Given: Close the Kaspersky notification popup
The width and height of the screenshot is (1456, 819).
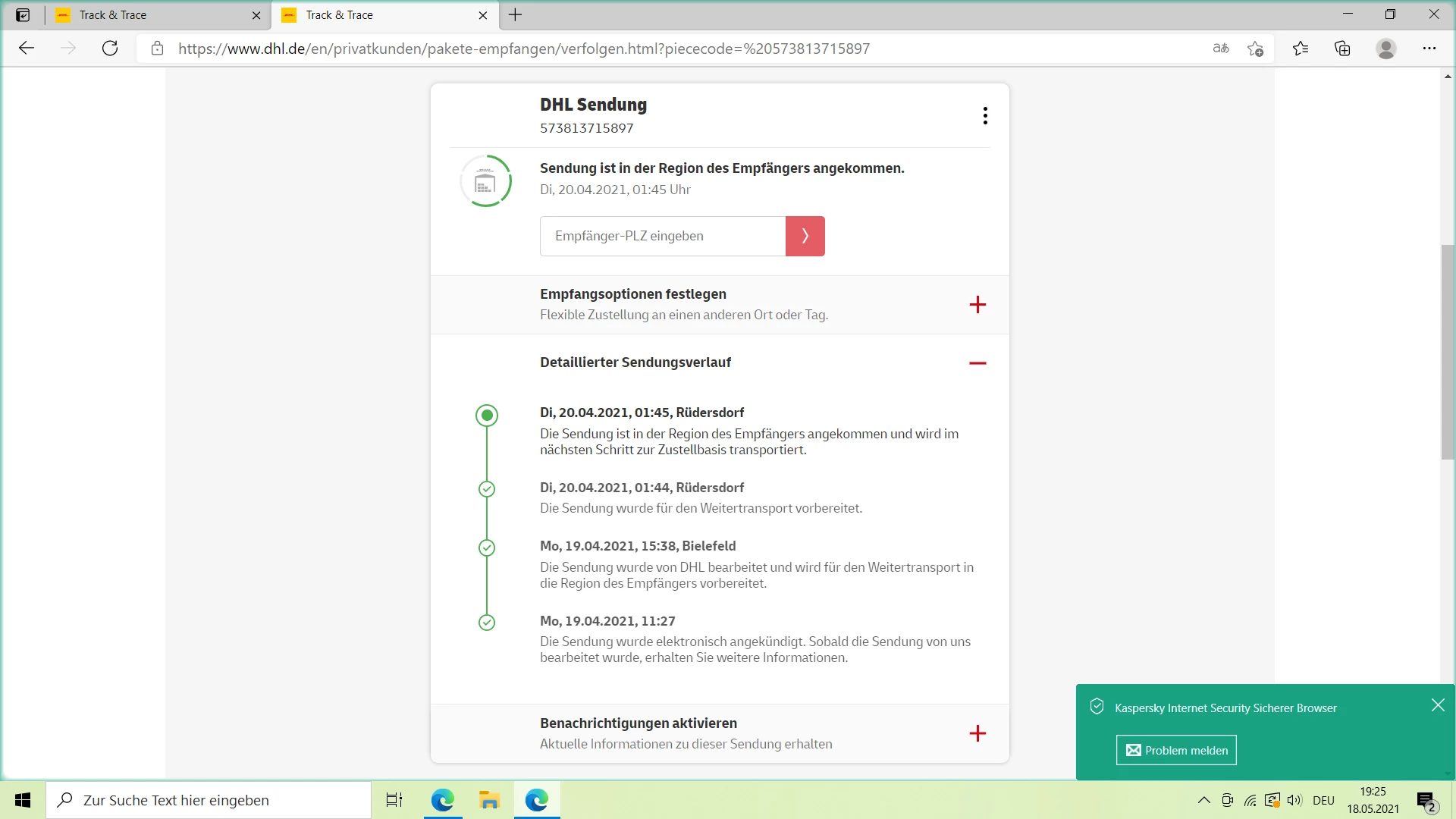Looking at the screenshot, I should coord(1437,705).
